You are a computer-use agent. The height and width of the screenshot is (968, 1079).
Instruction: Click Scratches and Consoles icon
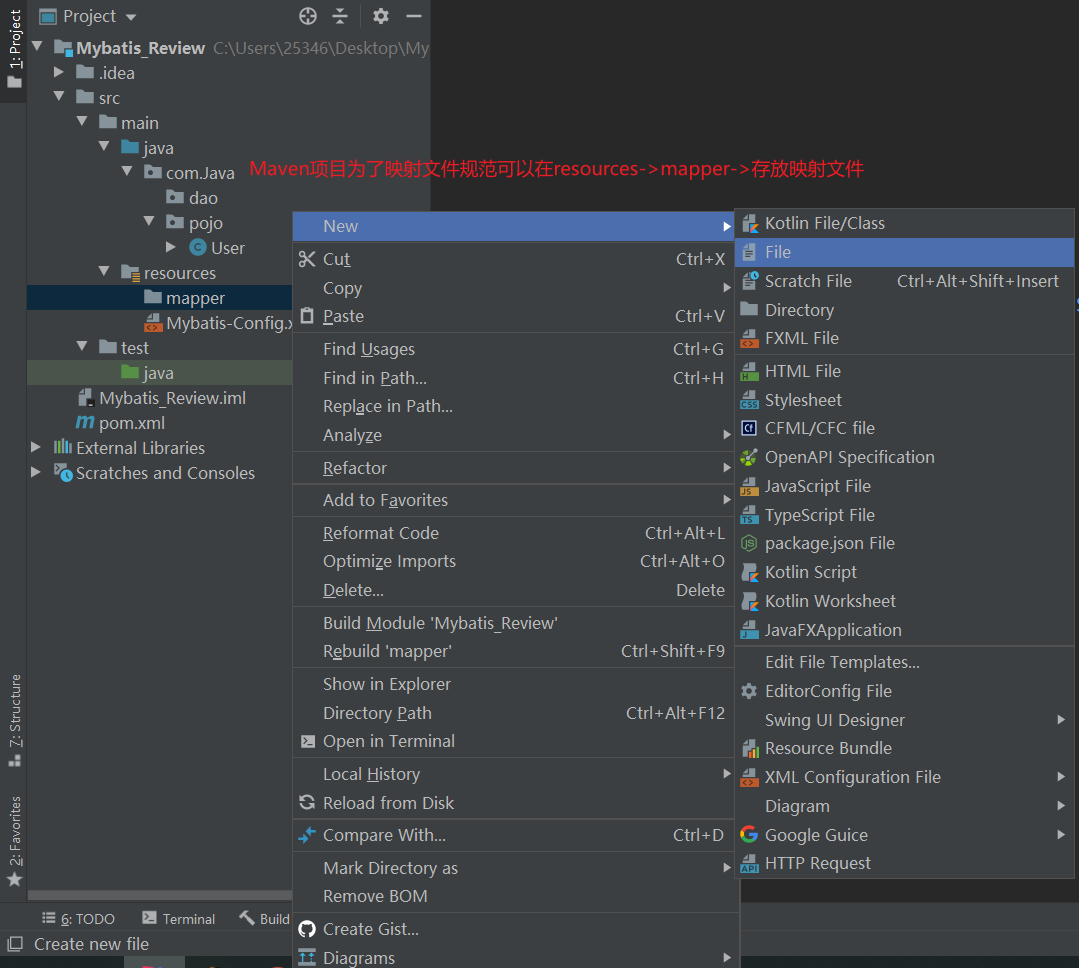click(x=63, y=473)
